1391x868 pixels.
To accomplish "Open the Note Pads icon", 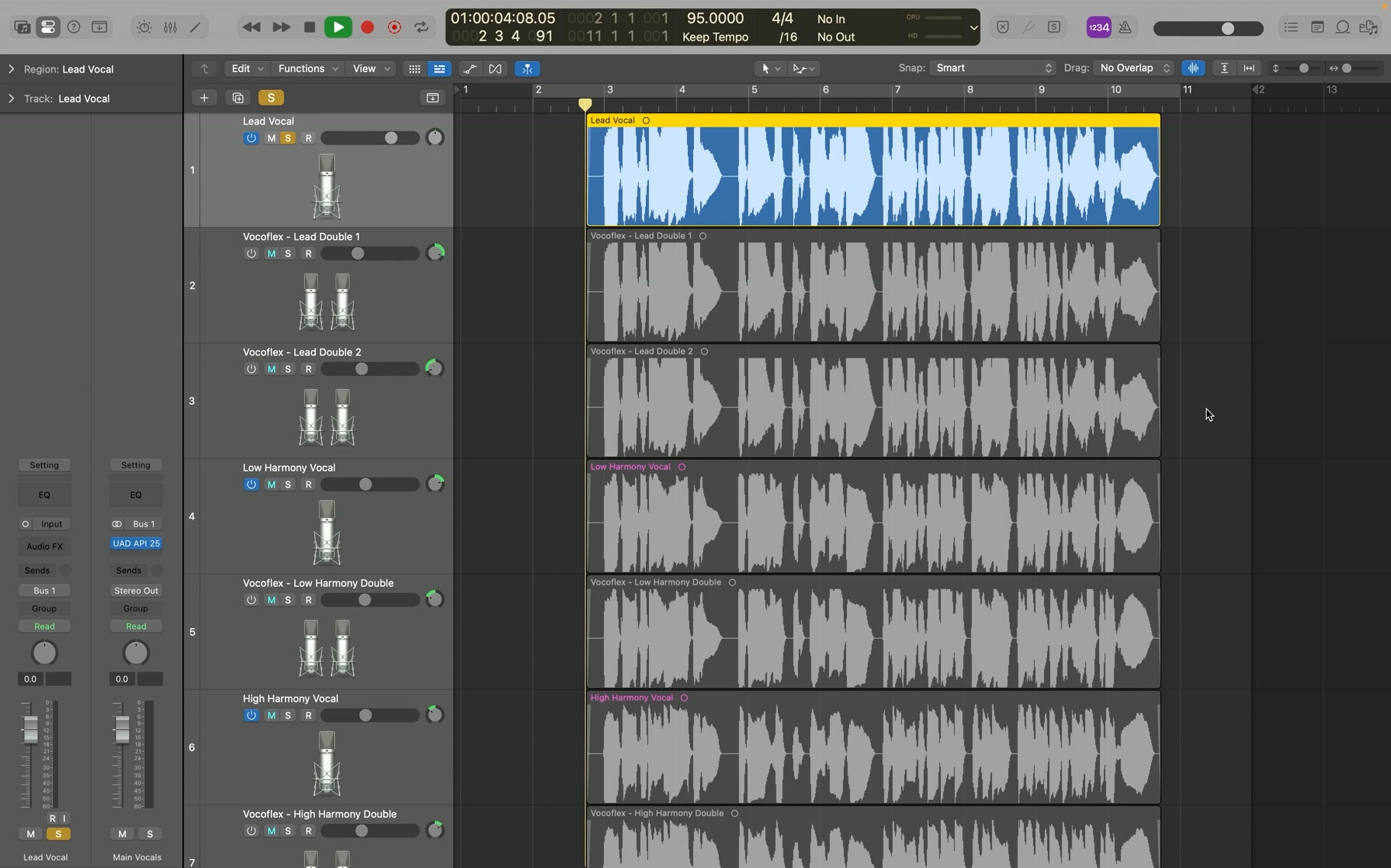I will pyautogui.click(x=1317, y=28).
